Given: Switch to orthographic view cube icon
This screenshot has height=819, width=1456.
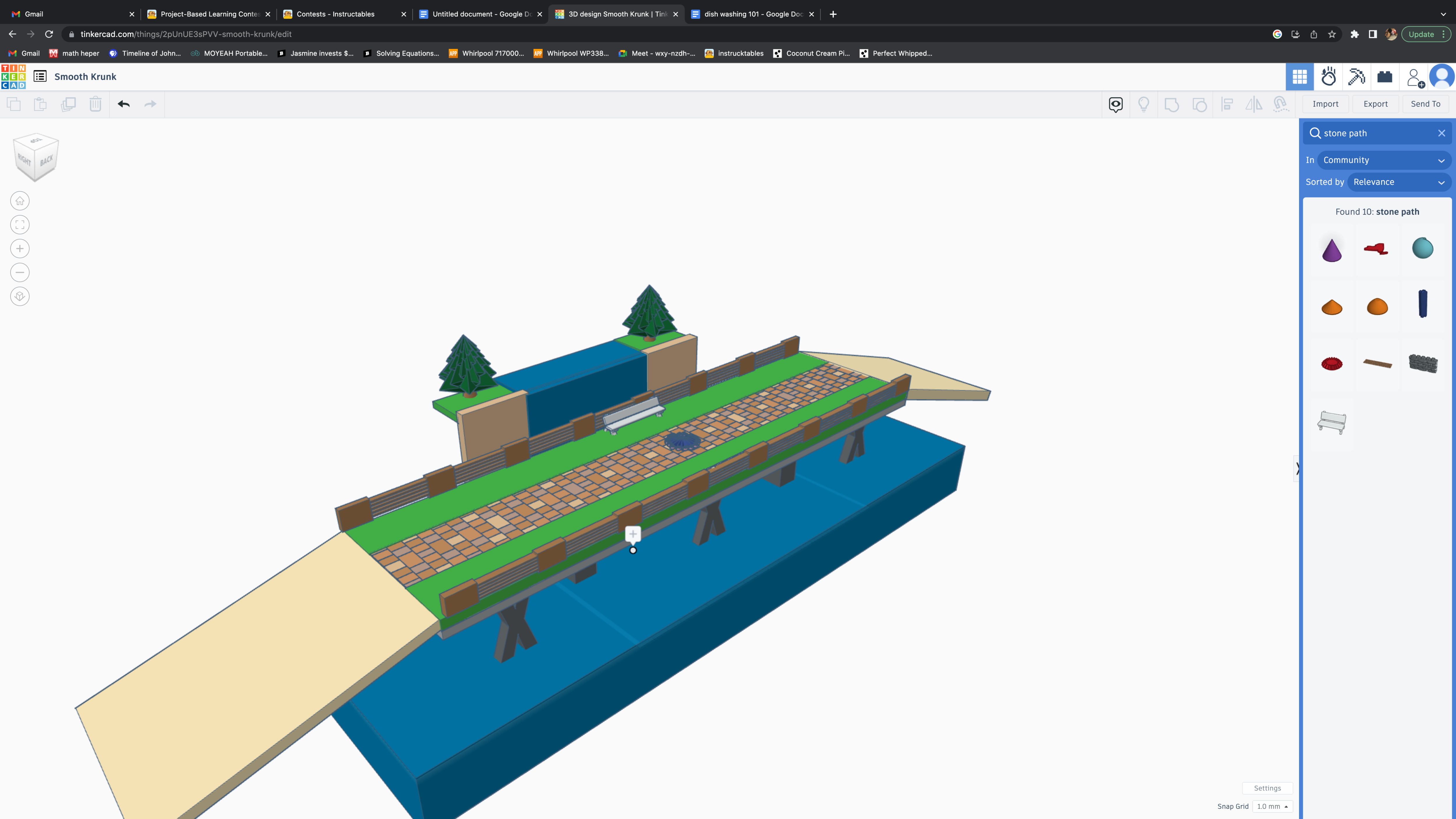Looking at the screenshot, I should click(x=20, y=297).
